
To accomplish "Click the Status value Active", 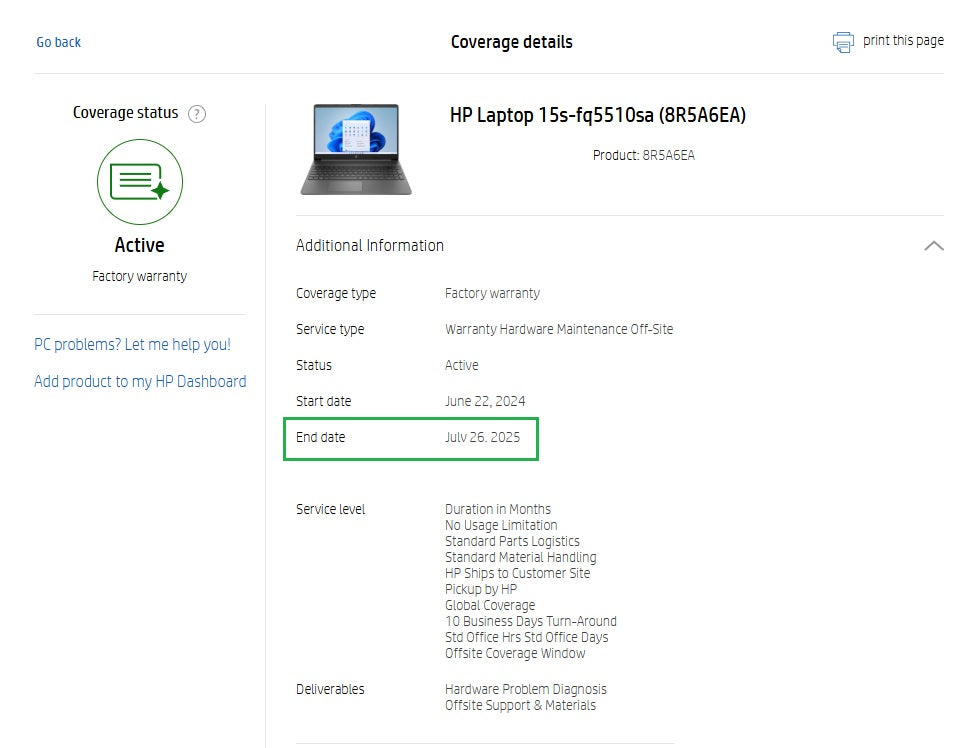I will click(462, 365).
